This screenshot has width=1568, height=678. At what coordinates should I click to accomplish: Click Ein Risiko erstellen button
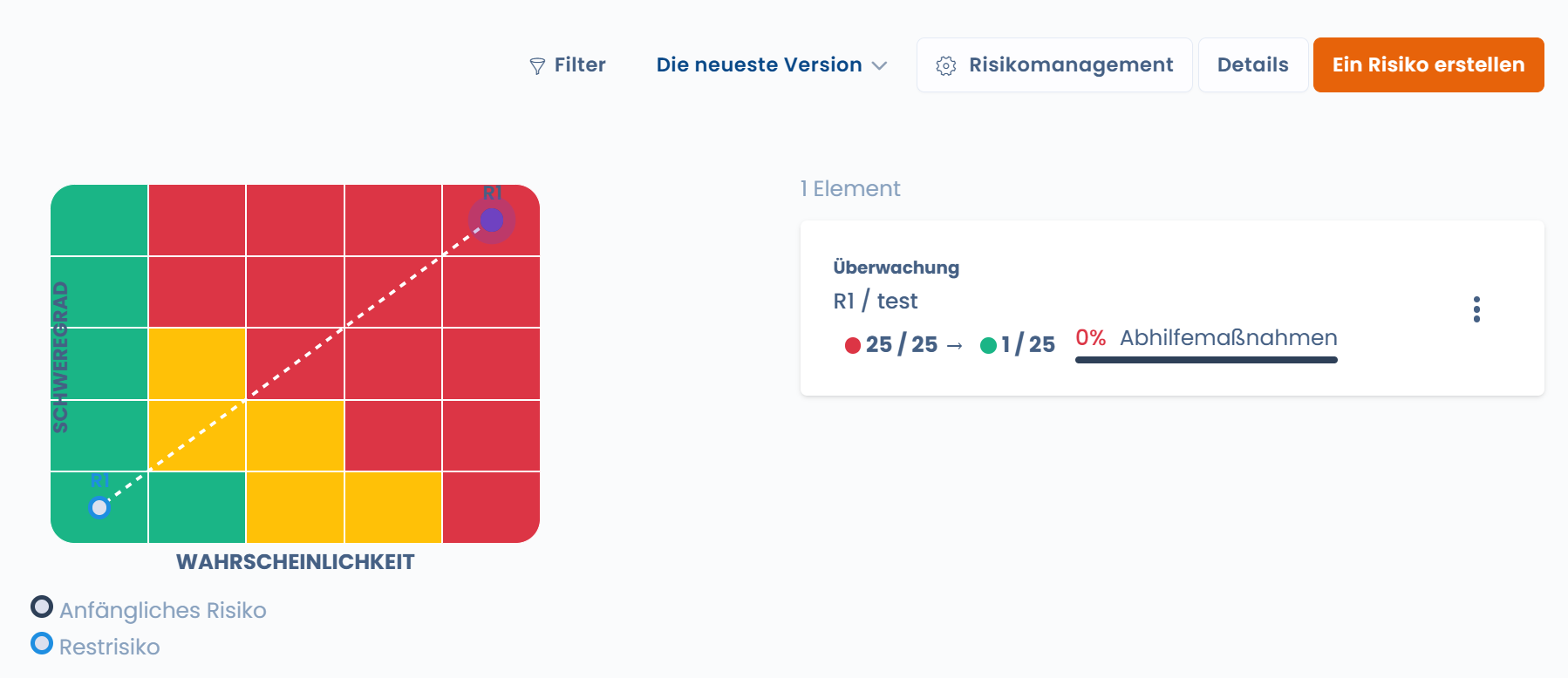[x=1428, y=64]
